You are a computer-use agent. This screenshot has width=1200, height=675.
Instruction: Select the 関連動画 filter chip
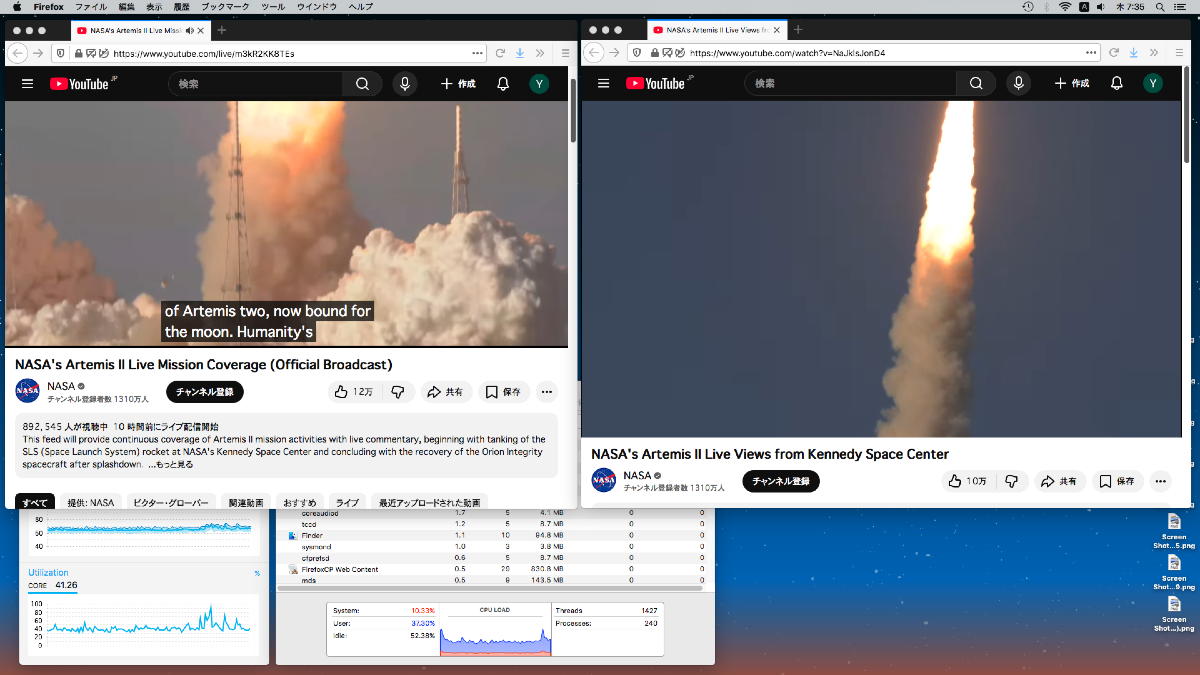pyautogui.click(x=246, y=502)
